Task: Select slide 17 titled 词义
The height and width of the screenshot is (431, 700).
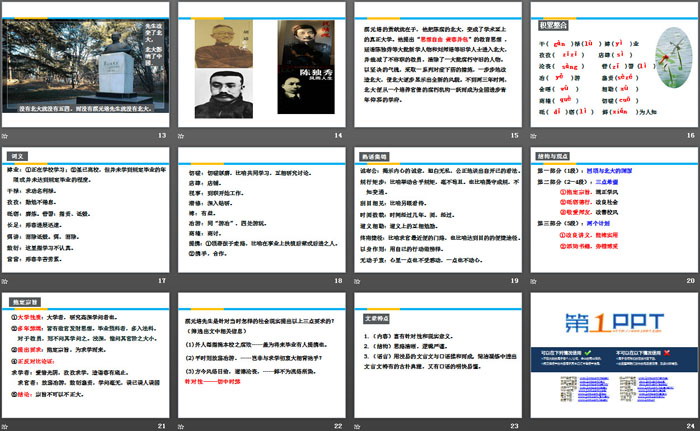Action: tap(86, 207)
